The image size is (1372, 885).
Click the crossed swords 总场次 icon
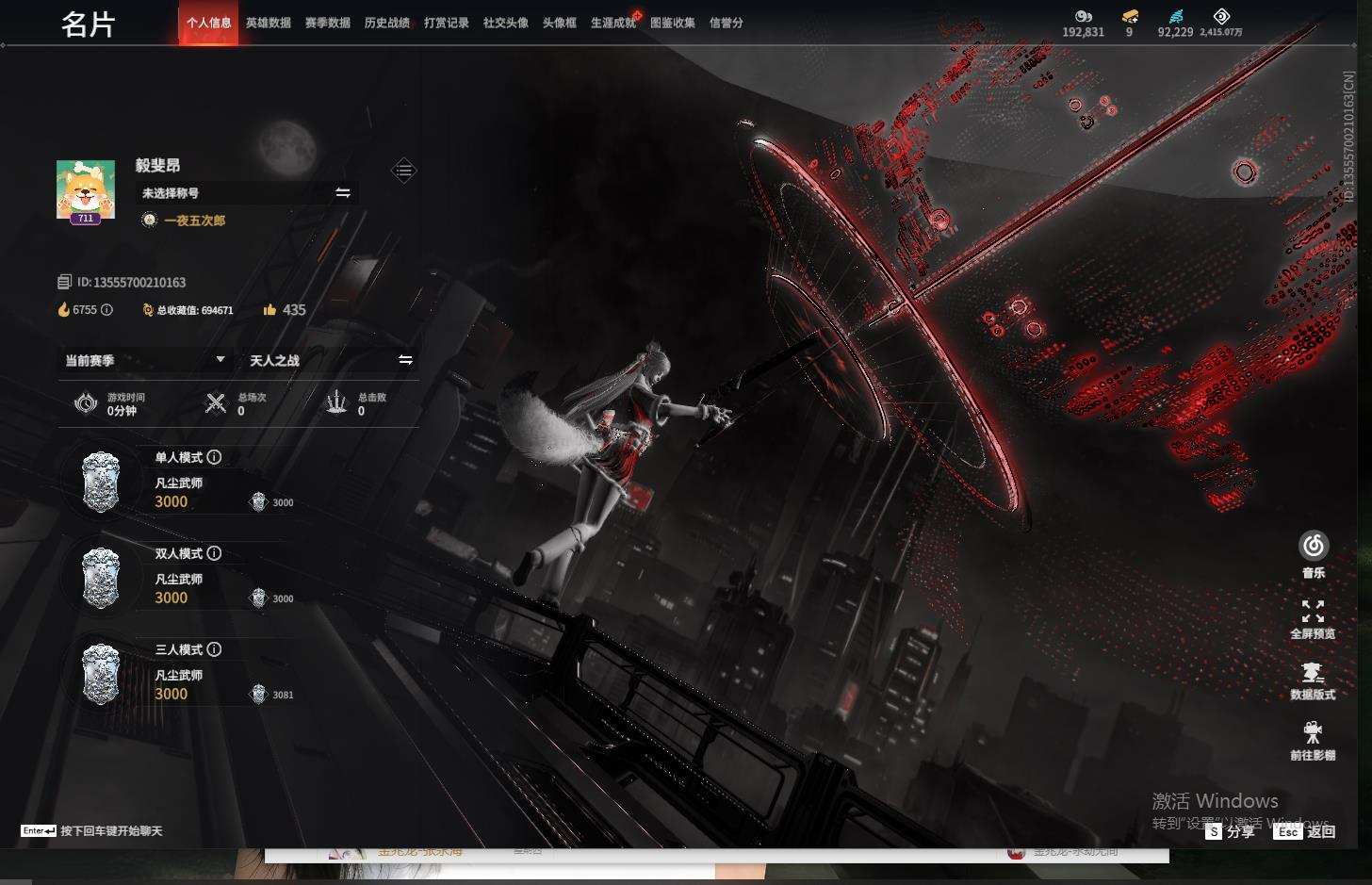point(216,403)
